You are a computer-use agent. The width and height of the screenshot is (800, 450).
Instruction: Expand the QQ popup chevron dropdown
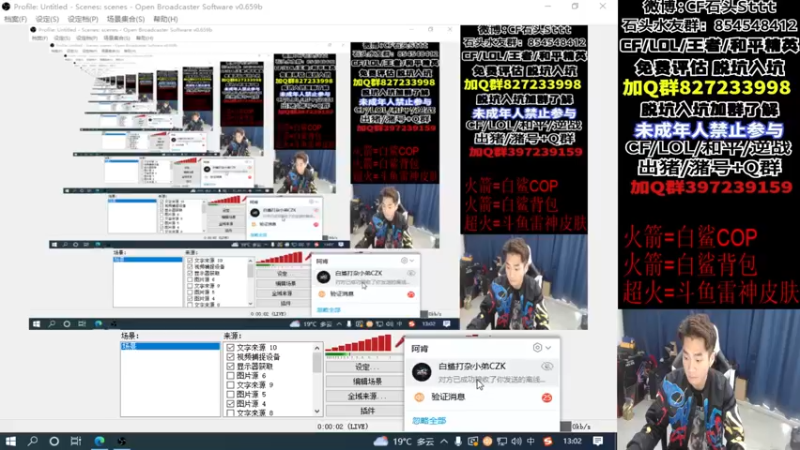(548, 348)
